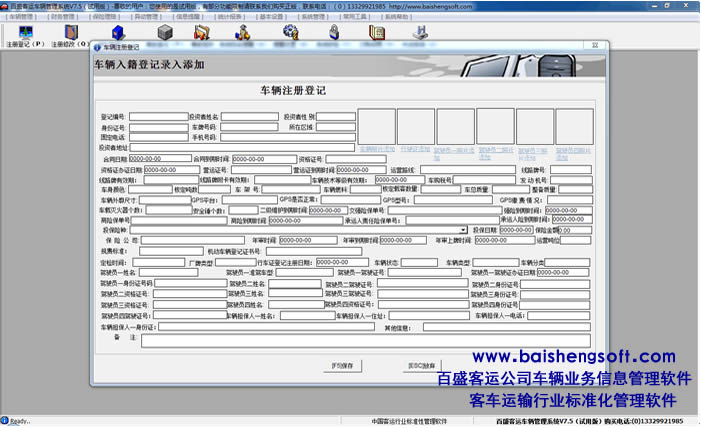Viewport: 701px width, 428px height.
Task: Focus the 固定电话 input field
Action: click(x=159, y=137)
